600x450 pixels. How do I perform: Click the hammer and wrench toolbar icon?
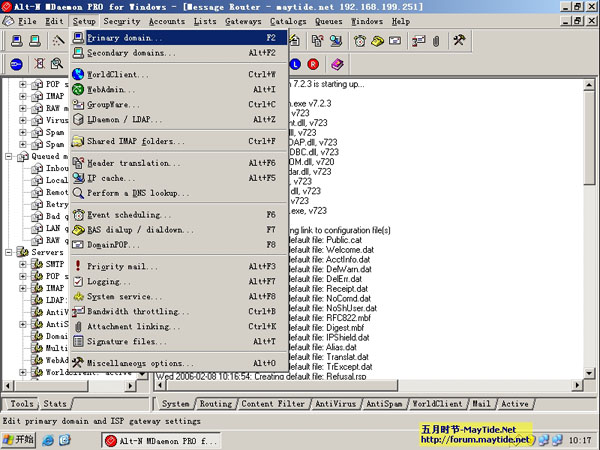click(x=460, y=42)
